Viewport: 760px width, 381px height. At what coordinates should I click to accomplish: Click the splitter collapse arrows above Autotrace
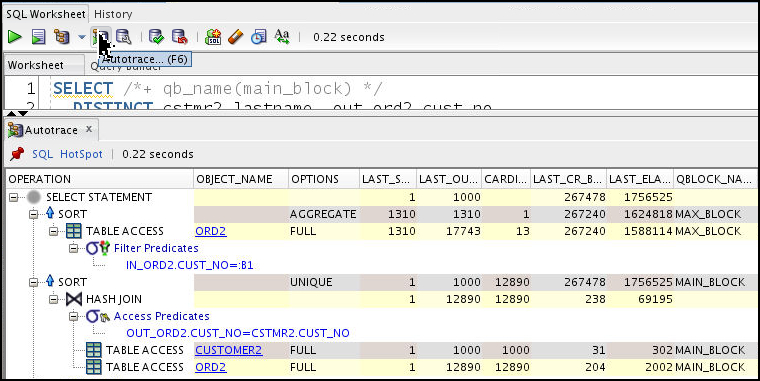(17, 113)
